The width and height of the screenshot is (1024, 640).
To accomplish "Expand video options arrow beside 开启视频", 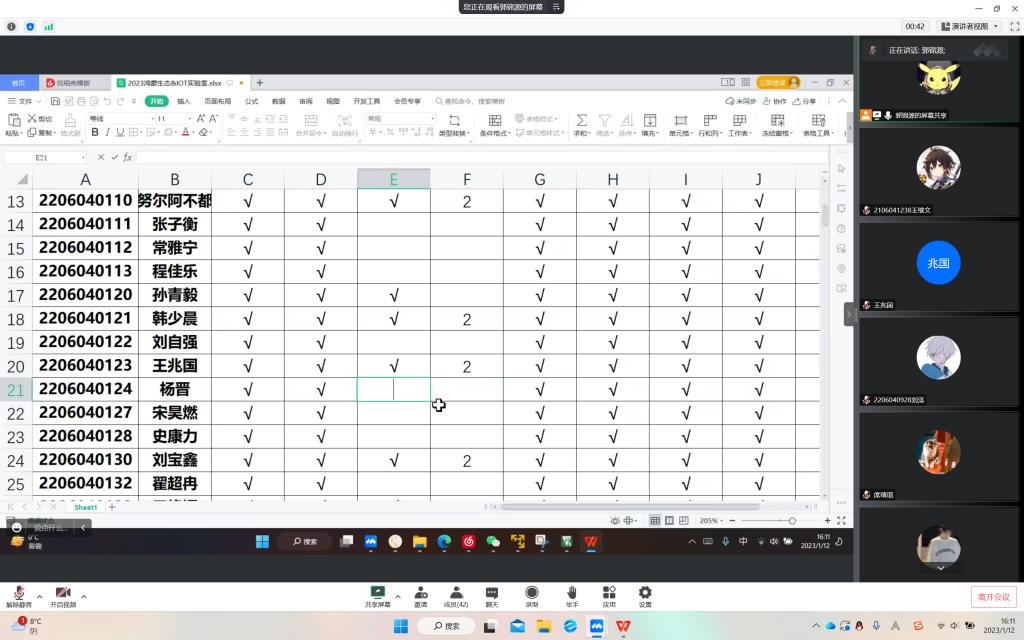I will (83, 596).
